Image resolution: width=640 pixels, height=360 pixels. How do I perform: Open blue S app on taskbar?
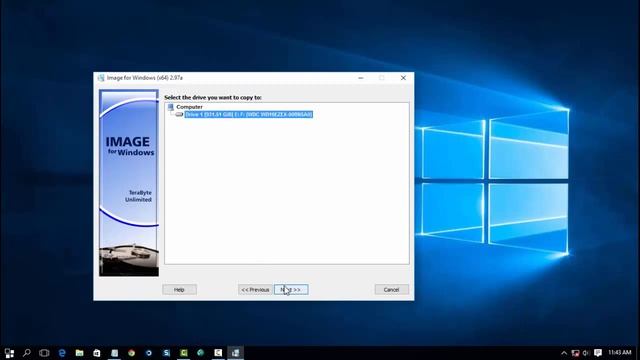pyautogui.click(x=166, y=353)
